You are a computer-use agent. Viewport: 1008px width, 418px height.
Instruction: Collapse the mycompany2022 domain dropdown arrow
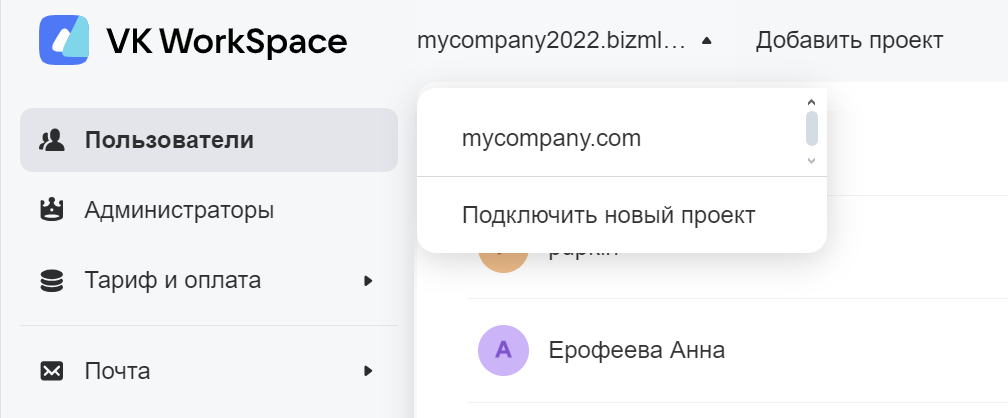[x=706, y=41]
